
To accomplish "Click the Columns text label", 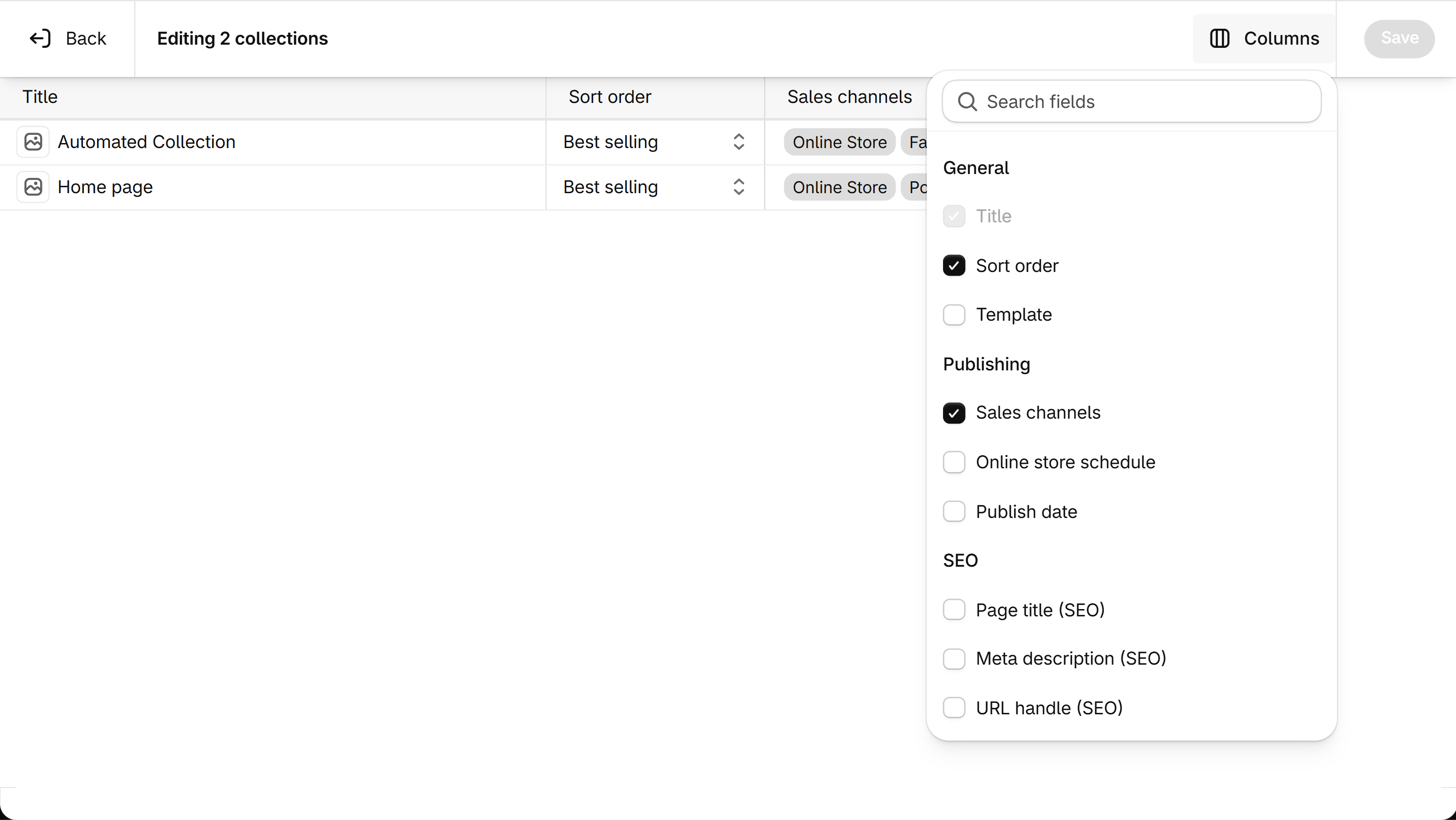I will coord(1282,38).
